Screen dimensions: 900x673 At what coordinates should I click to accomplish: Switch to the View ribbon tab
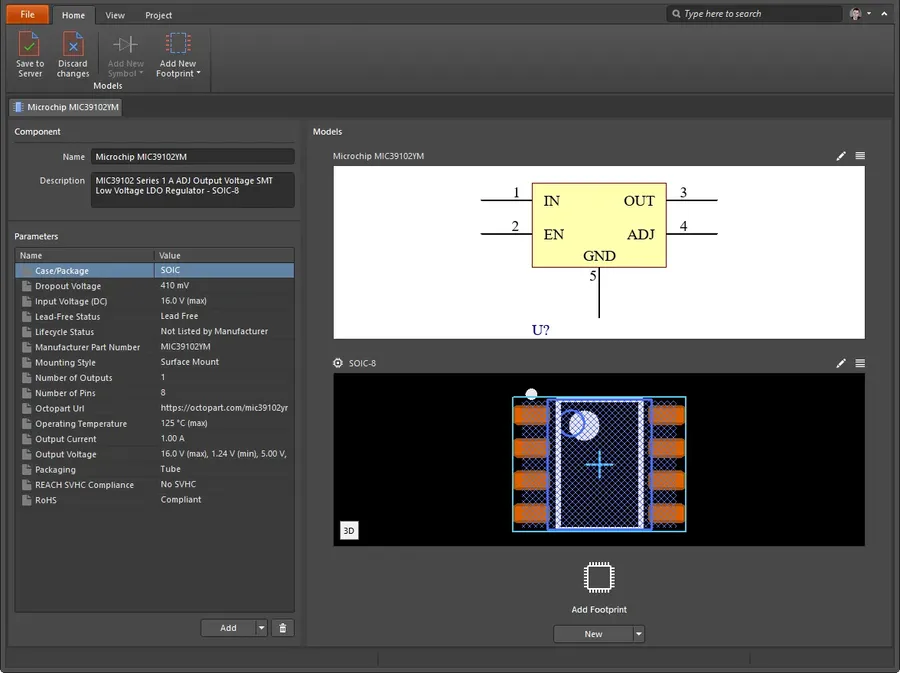click(115, 15)
